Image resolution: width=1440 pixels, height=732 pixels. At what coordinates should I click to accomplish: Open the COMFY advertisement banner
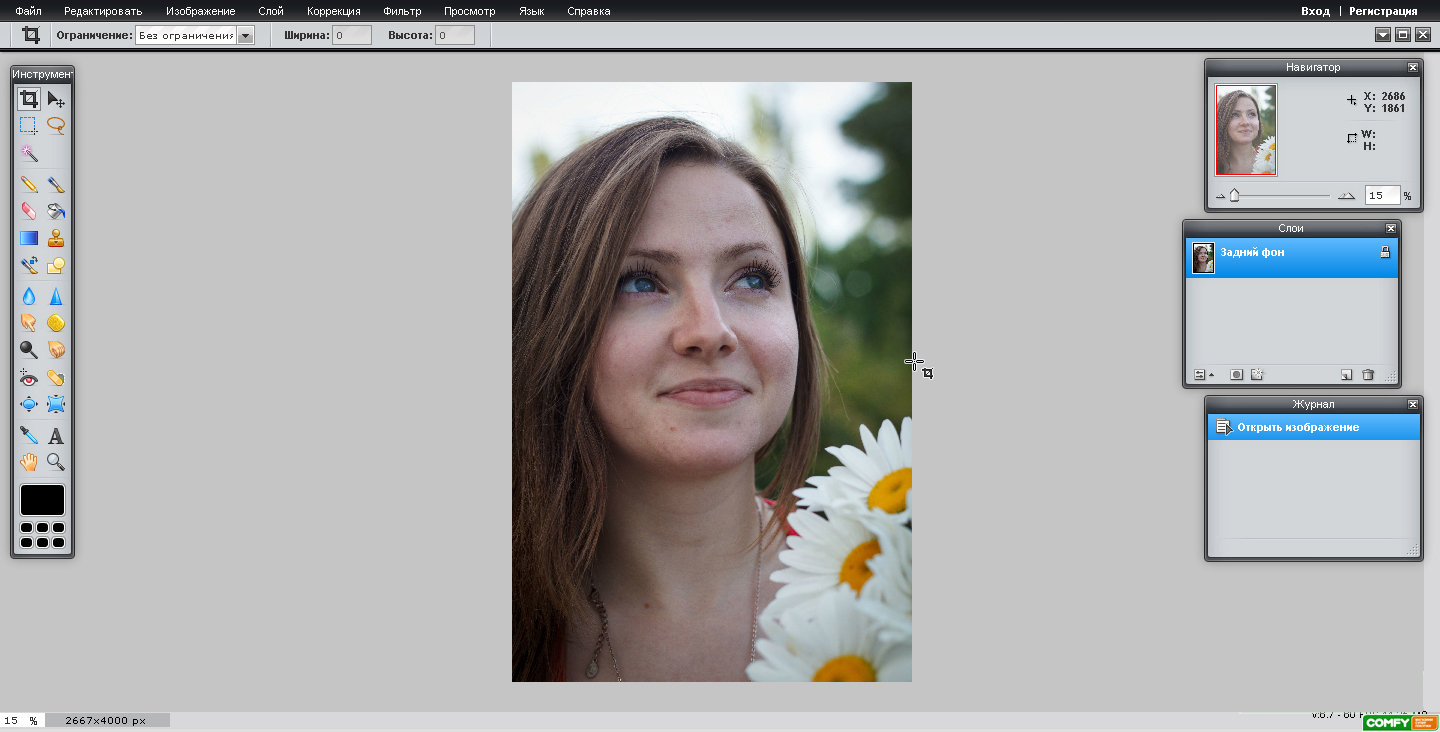coord(1400,723)
